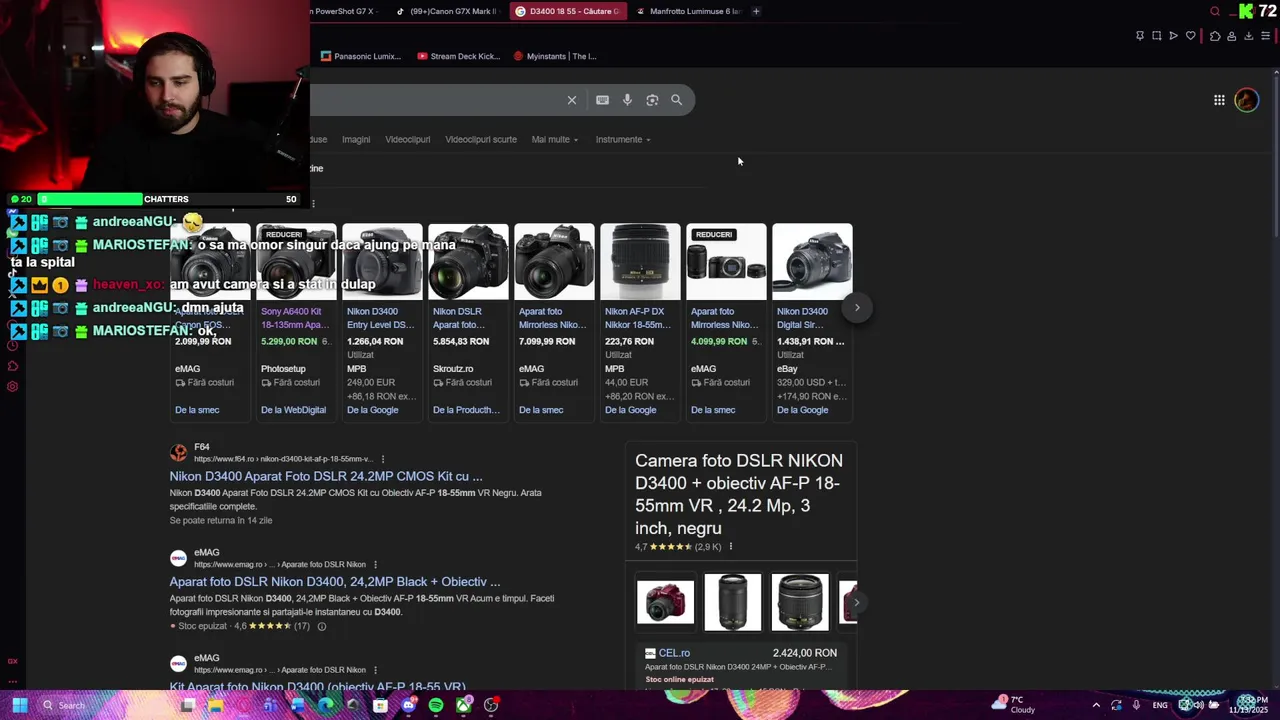
Task: Open the pinboard pin icon in browser toolbar
Action: tap(1140, 36)
